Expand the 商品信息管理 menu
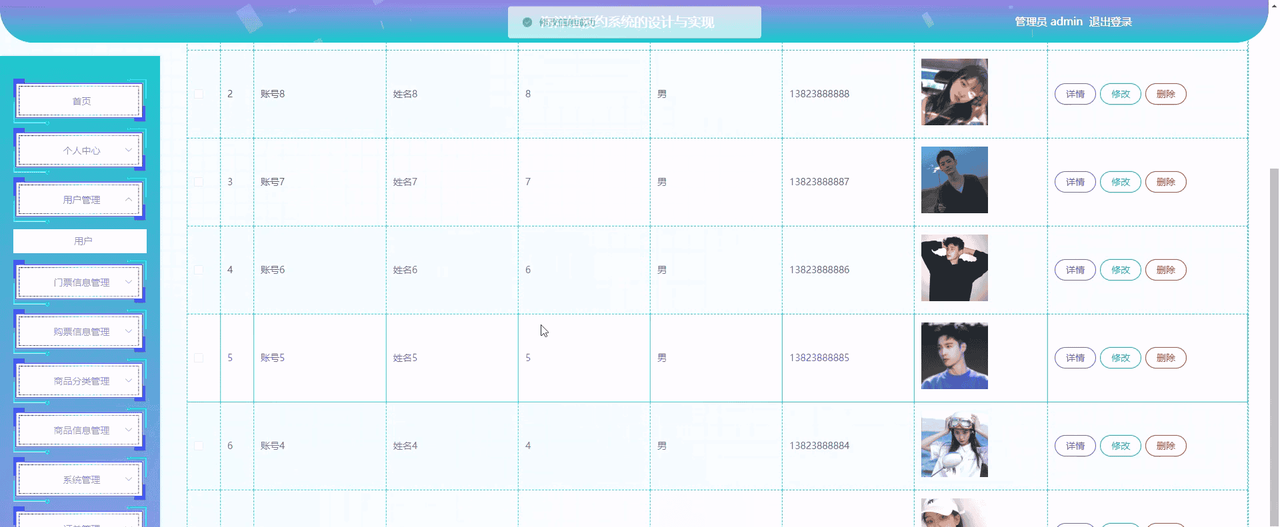Screen dimensions: 1280x527 [80, 430]
